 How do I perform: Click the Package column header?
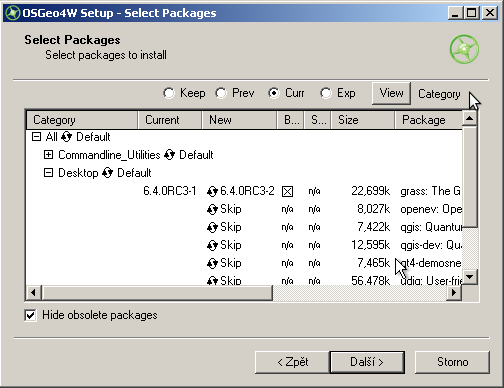coord(429,120)
